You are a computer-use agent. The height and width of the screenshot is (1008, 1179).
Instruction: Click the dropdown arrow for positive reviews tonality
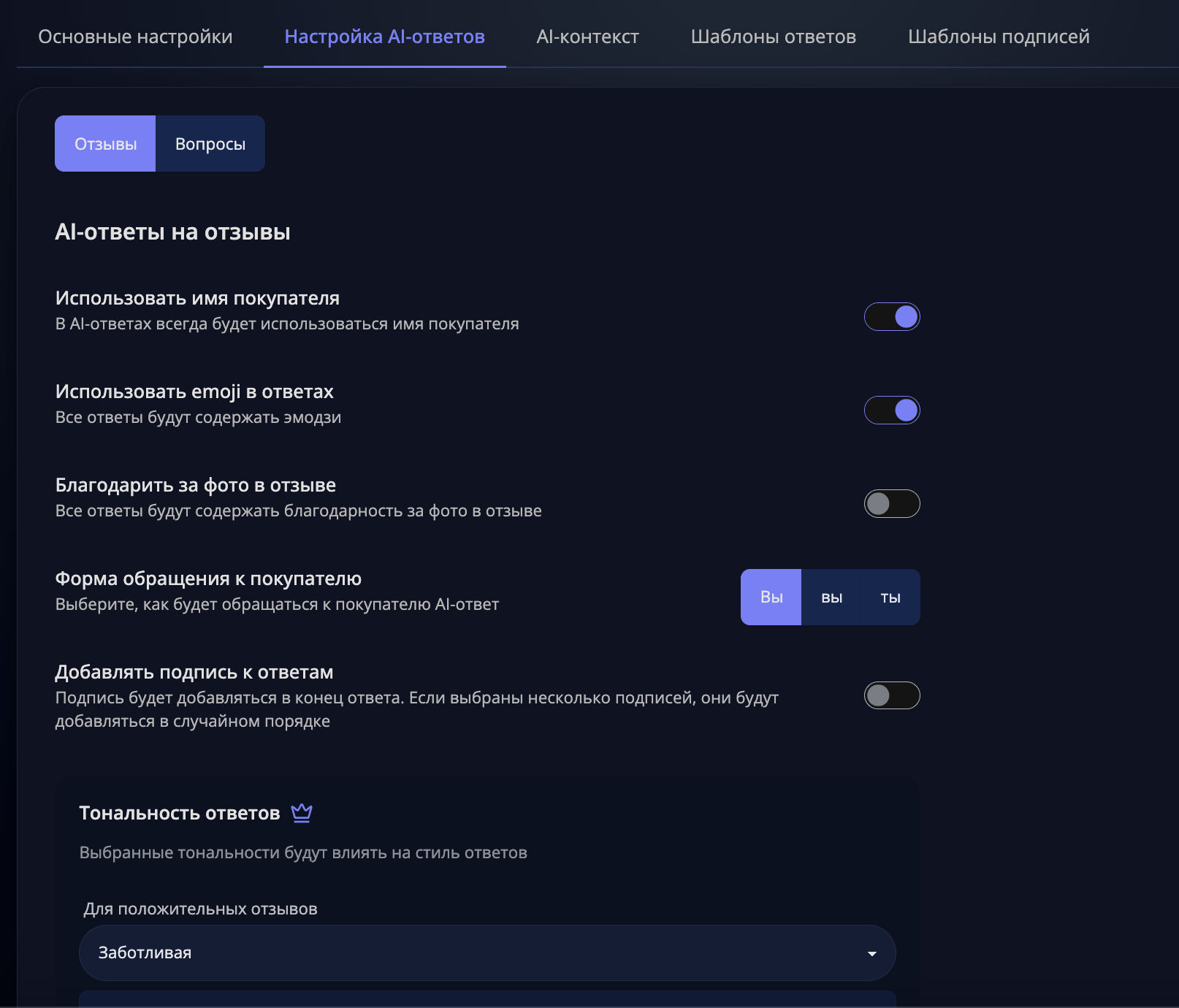[871, 952]
